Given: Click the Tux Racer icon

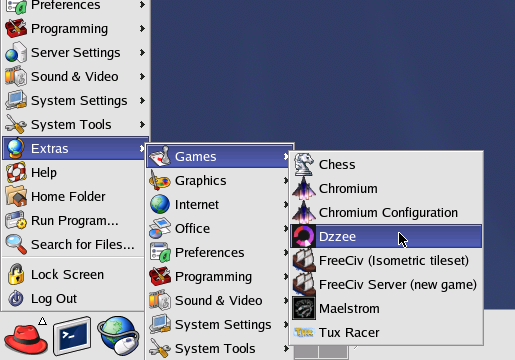Looking at the screenshot, I should [x=303, y=332].
